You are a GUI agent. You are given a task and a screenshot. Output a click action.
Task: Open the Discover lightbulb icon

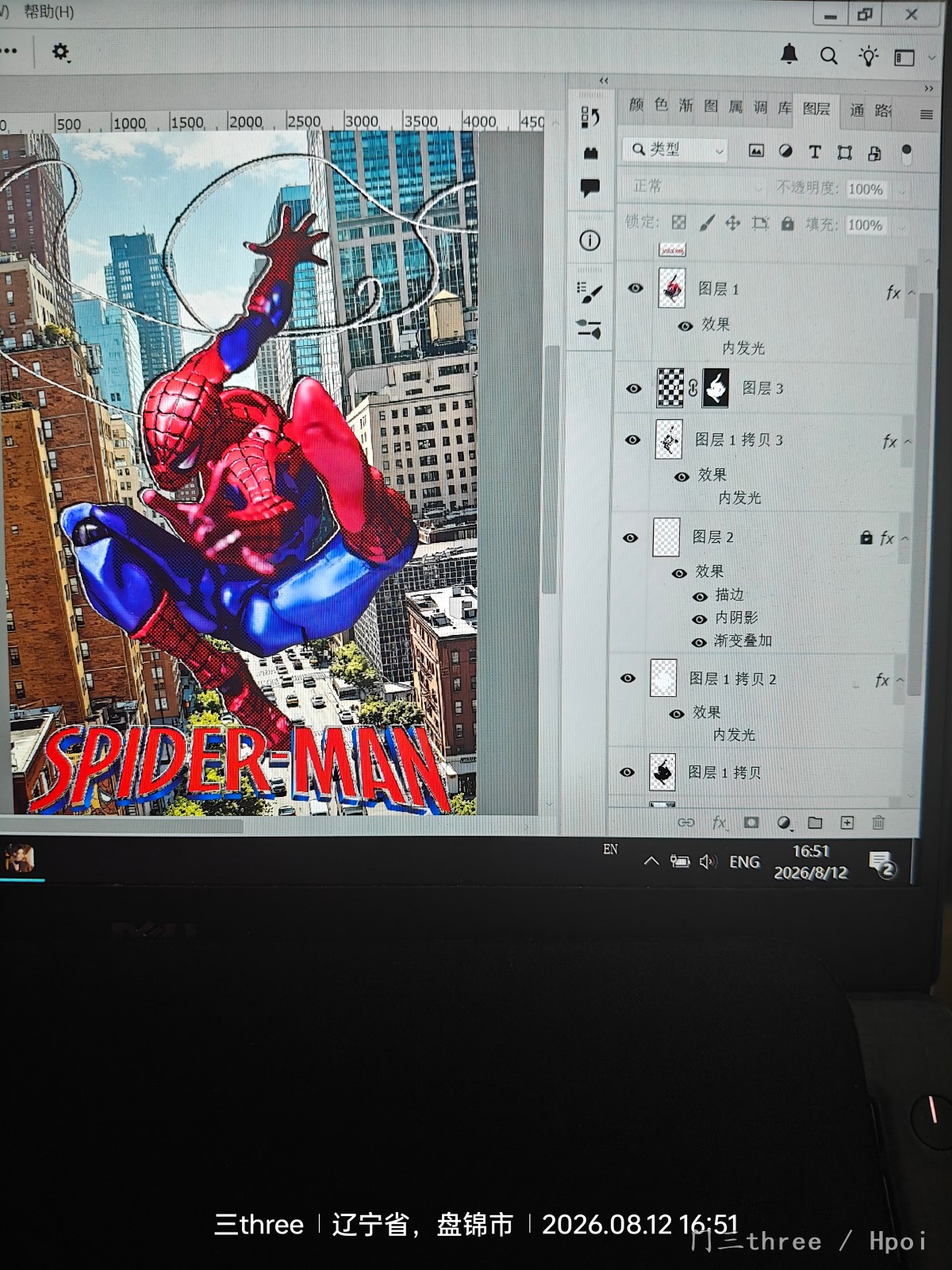(x=869, y=56)
